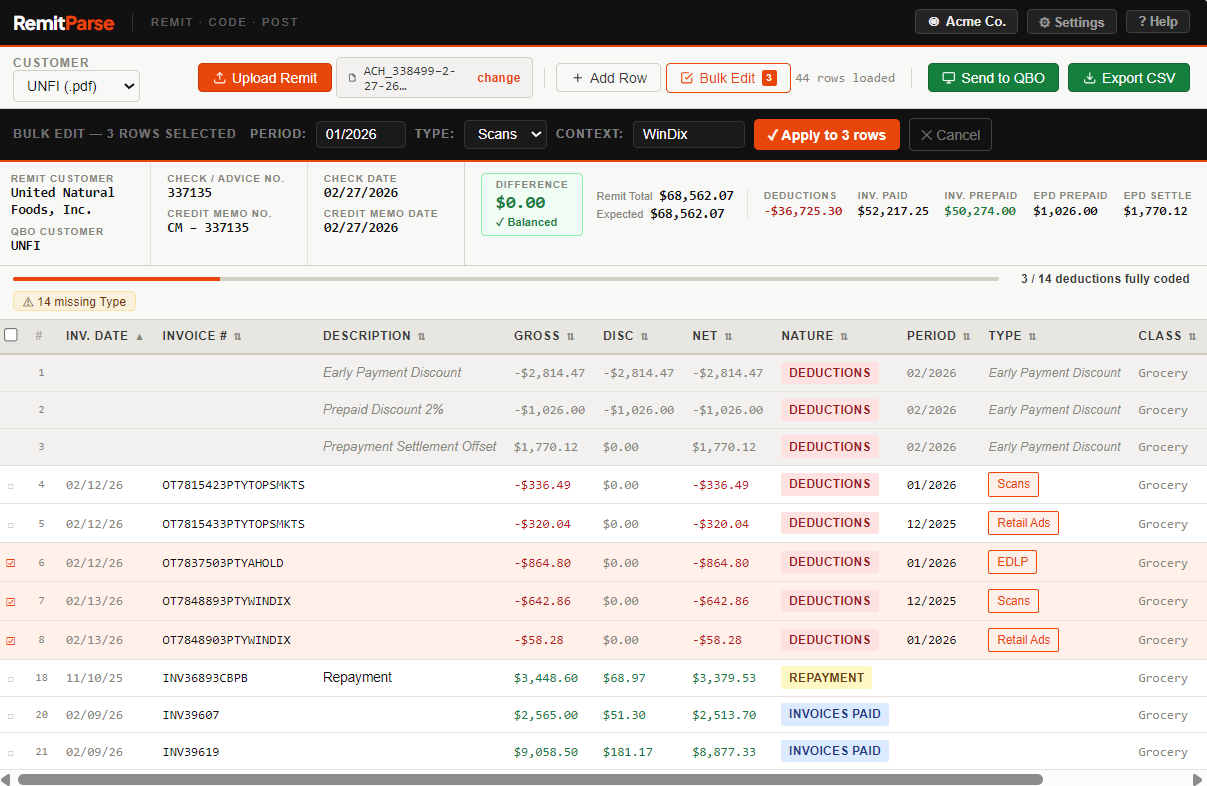Viewport: 1207px width, 786px height.
Task: Open Settings
Action: [x=1071, y=22]
